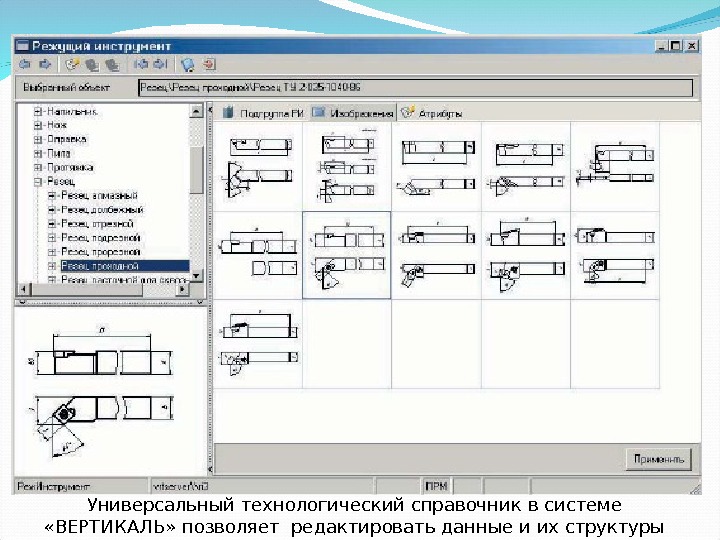Viewport: 720px width, 540px height.
Task: Select the Протяжка label in the tree
Action: click(x=70, y=168)
